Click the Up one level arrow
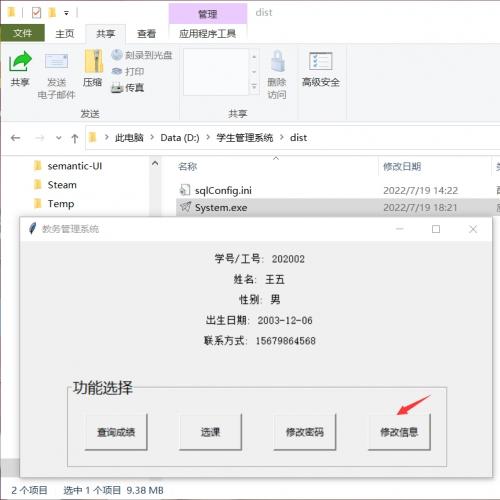This screenshot has width=500, height=500. coord(75,138)
